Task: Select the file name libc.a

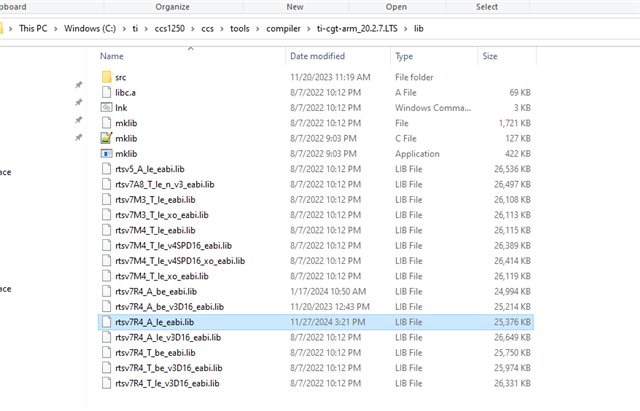Action: coord(125,92)
